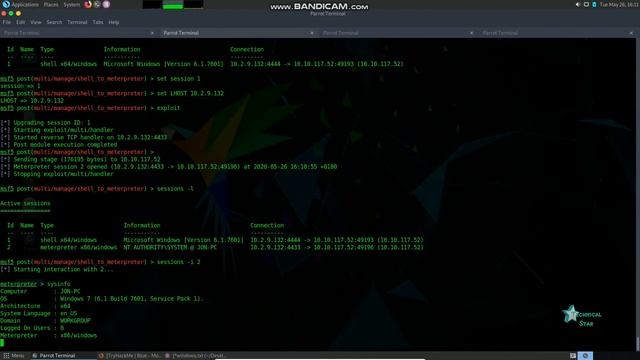Open the Menu button in bottom taskbar
This screenshot has width=640, height=360.
coord(14,356)
